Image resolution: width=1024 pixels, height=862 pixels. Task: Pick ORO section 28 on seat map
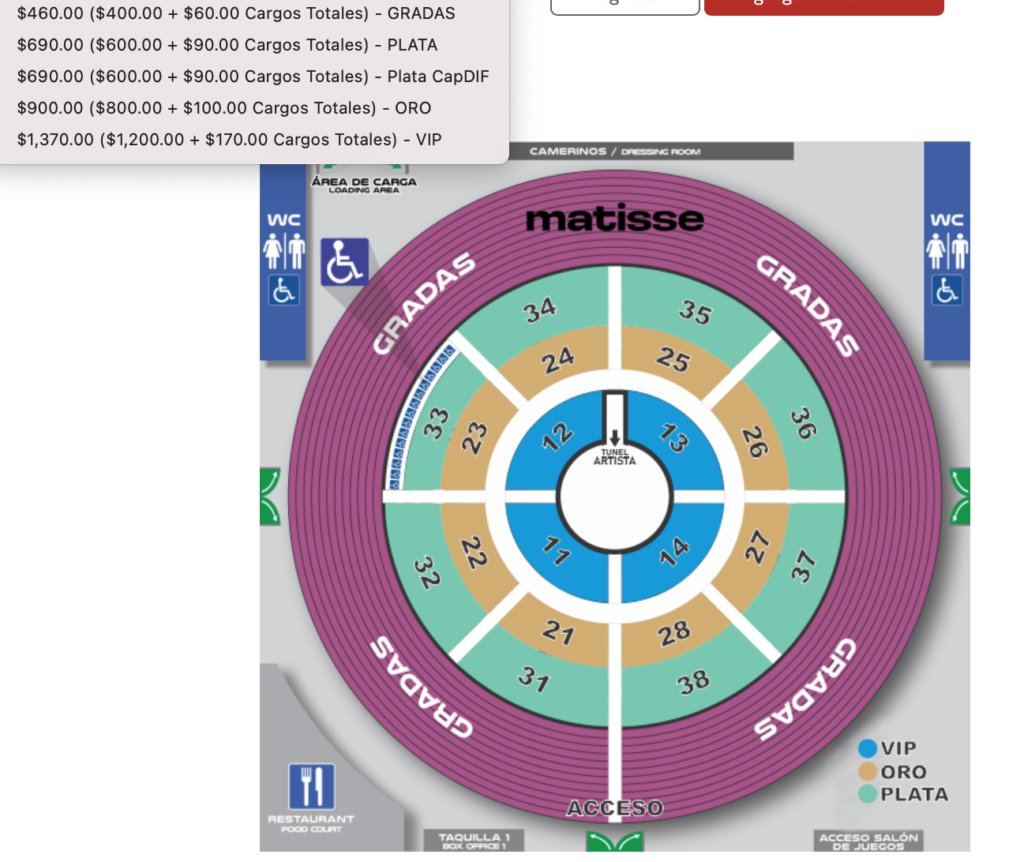point(673,633)
